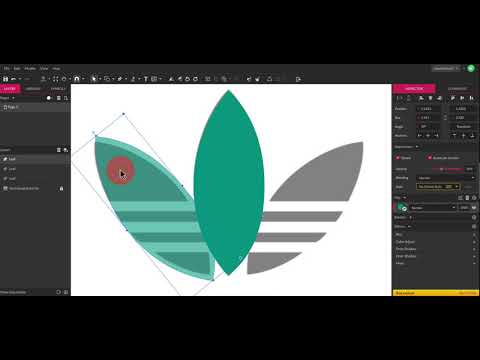Click the undo arrow icon
The image size is (480, 360).
pos(13,79)
